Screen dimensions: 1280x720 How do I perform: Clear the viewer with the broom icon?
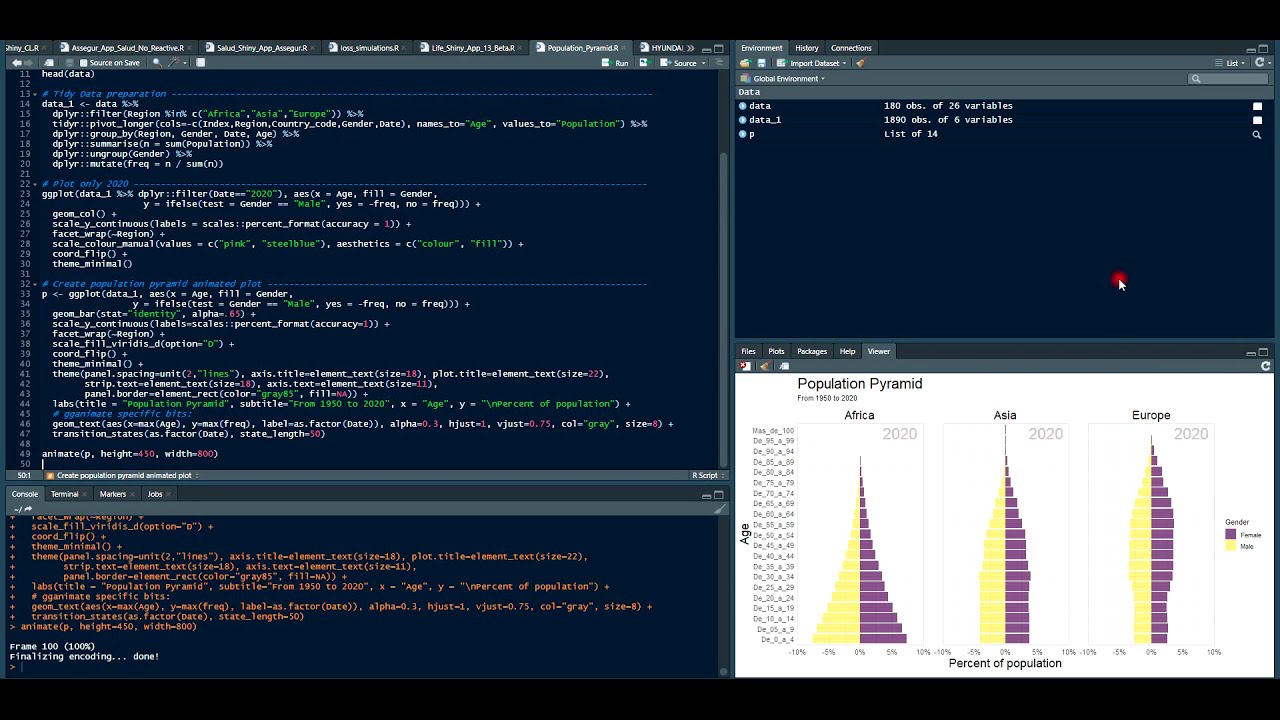(x=765, y=366)
